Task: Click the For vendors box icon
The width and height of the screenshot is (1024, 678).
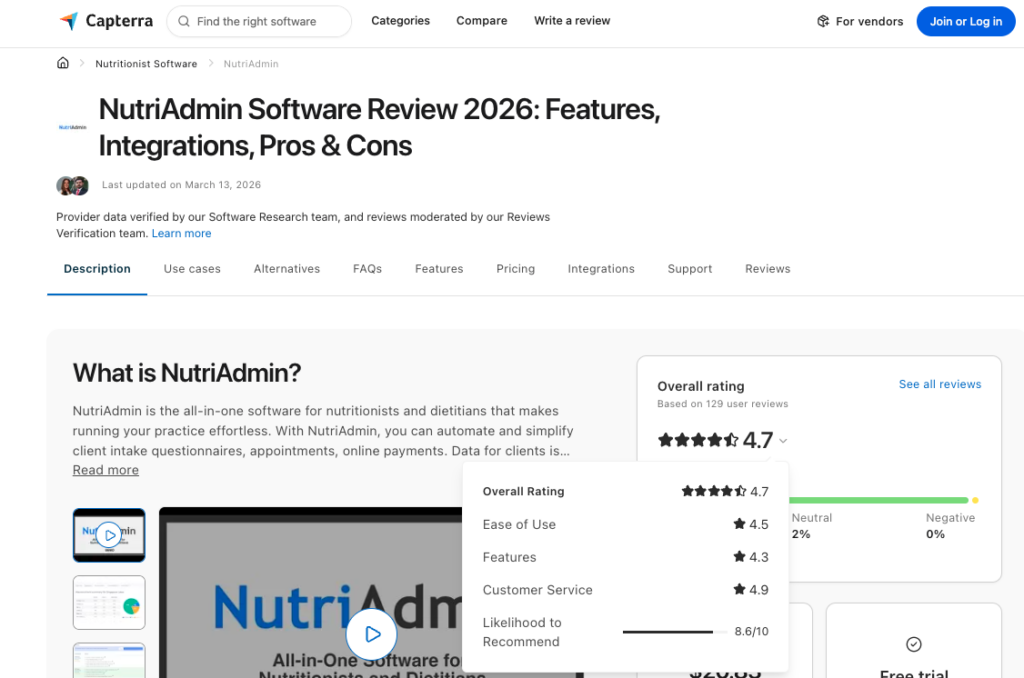Action: click(x=823, y=22)
